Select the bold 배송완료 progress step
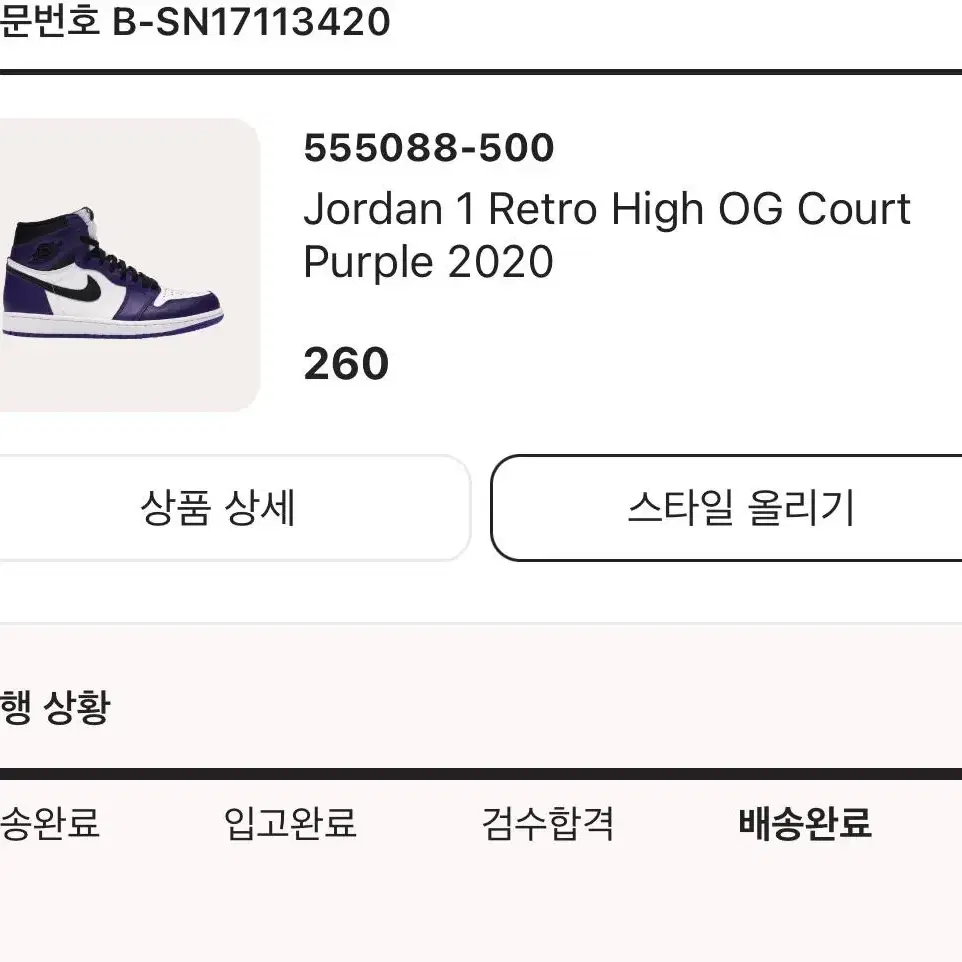Viewport: 962px width, 962px height. (x=804, y=823)
